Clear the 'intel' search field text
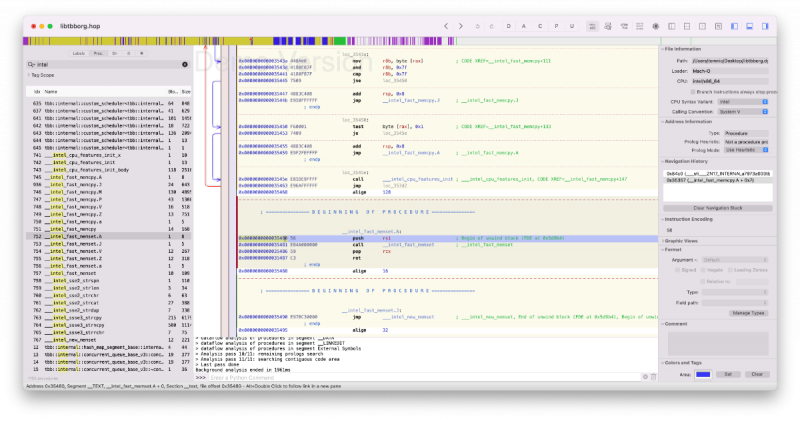The width and height of the screenshot is (800, 421). (186, 64)
